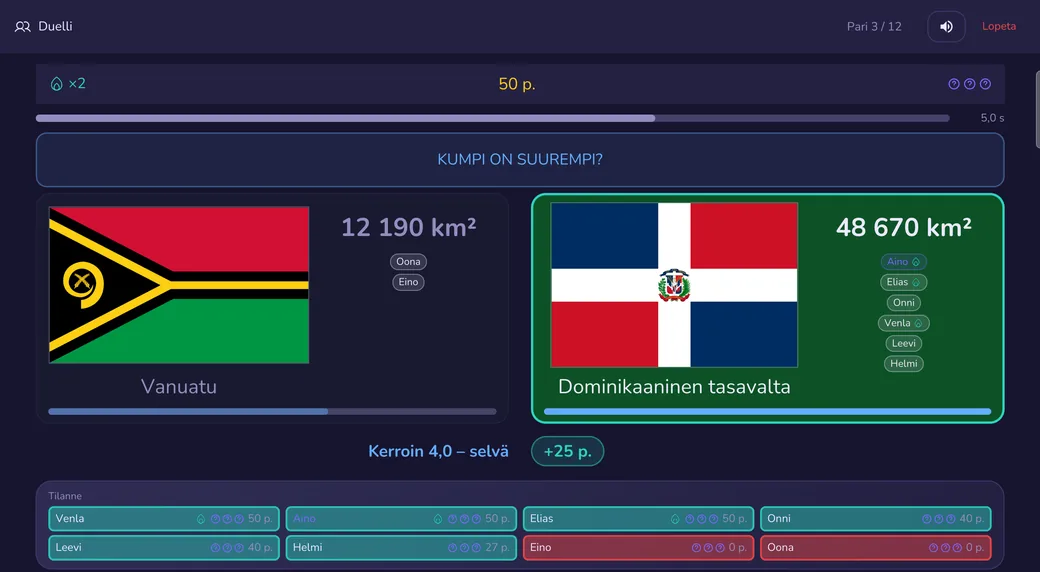Select Aino's scoreboard row
The height and width of the screenshot is (572, 1040).
(x=401, y=519)
